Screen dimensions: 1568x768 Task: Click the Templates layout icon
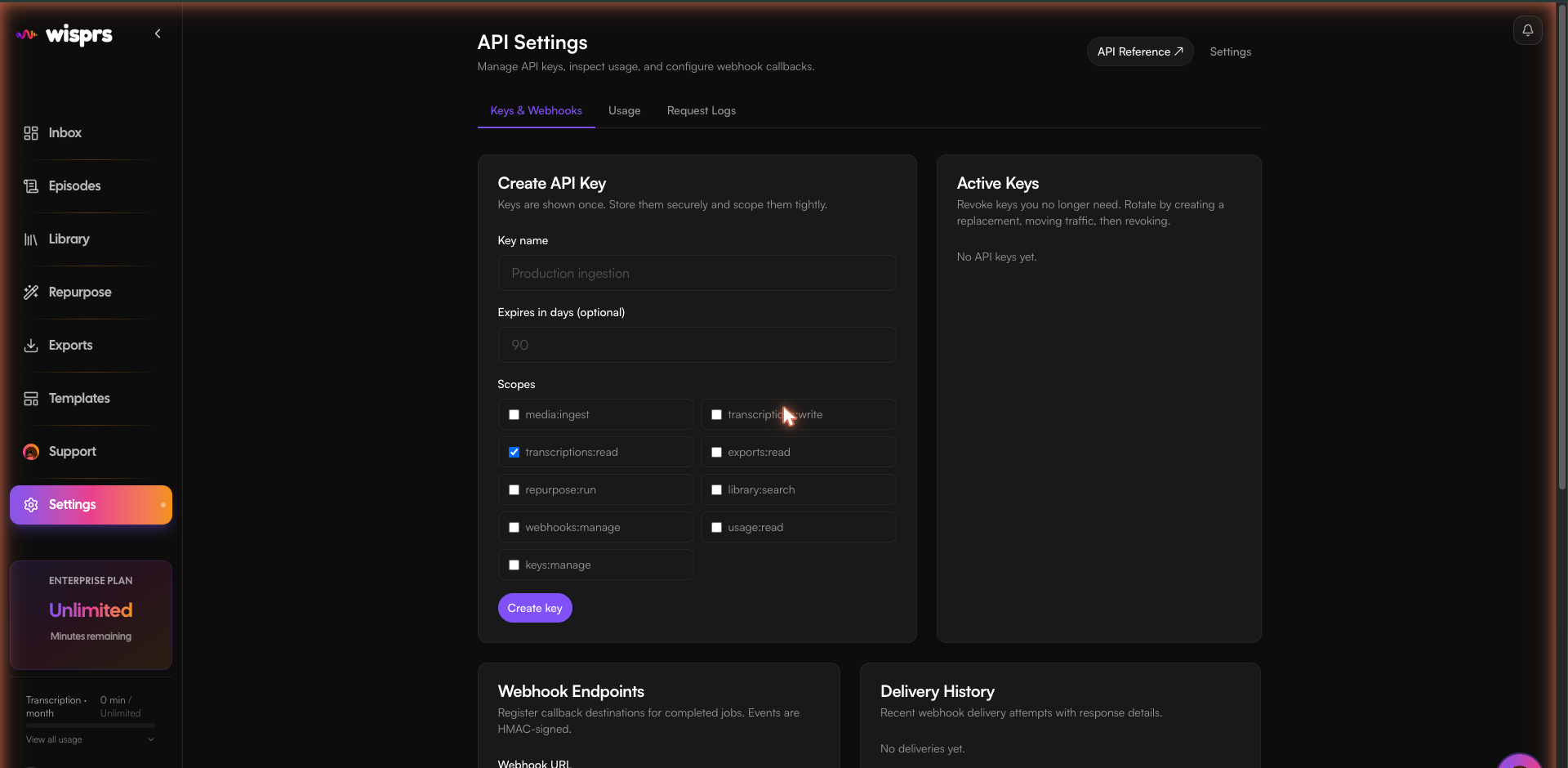(x=31, y=399)
